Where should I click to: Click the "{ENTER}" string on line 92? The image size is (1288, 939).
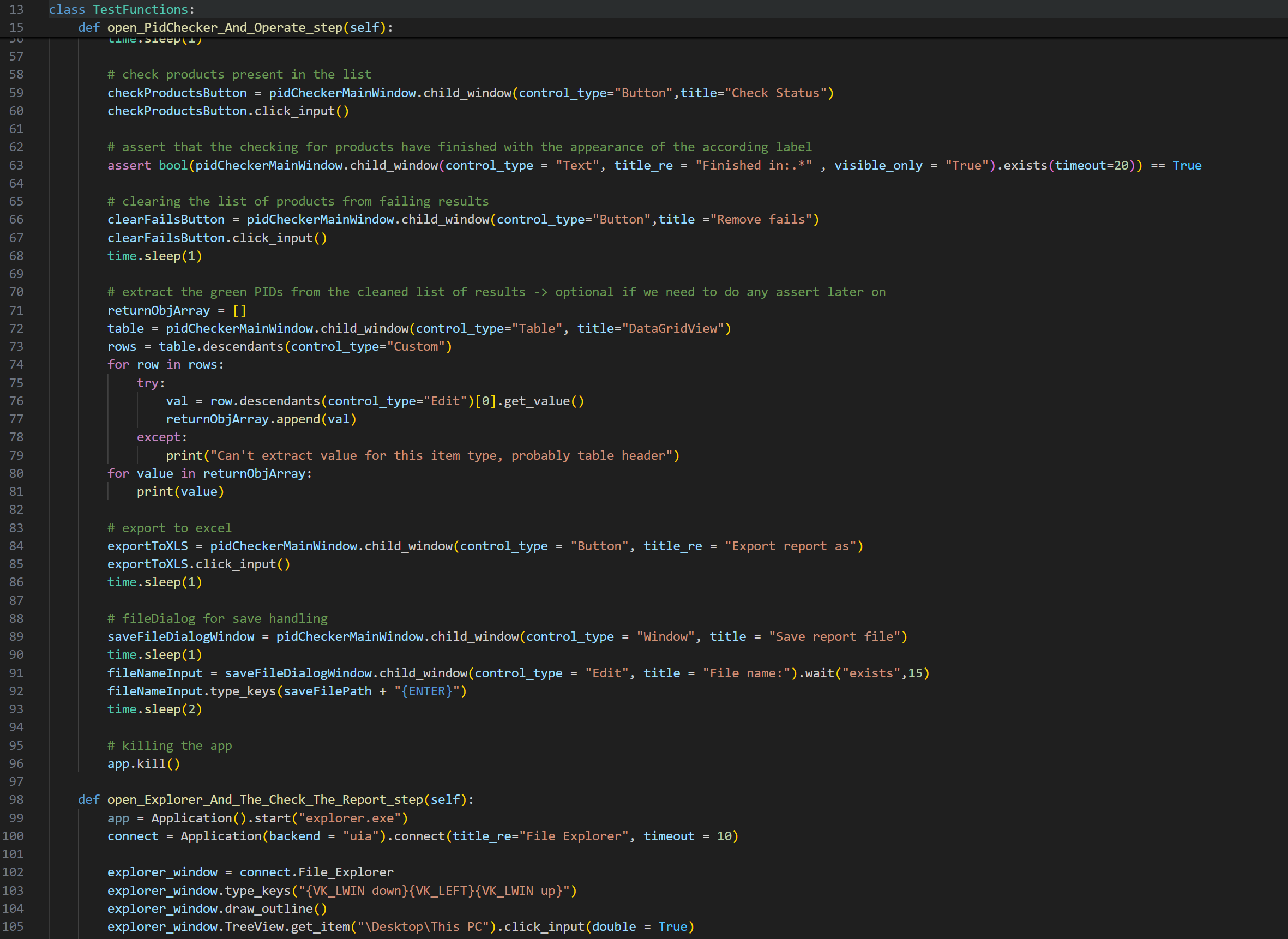(x=426, y=691)
